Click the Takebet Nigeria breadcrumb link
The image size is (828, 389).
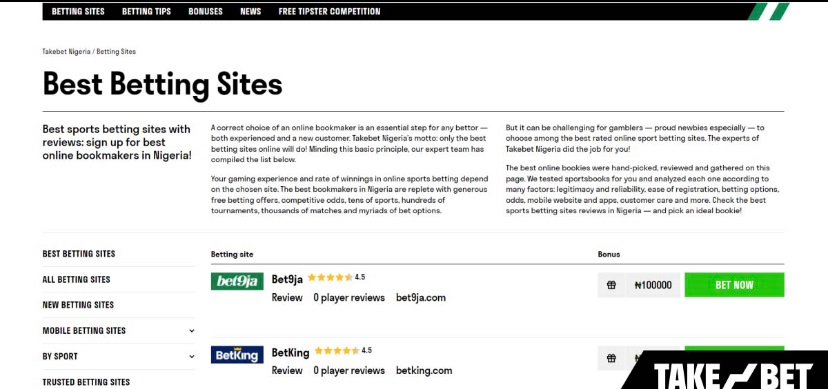point(66,51)
